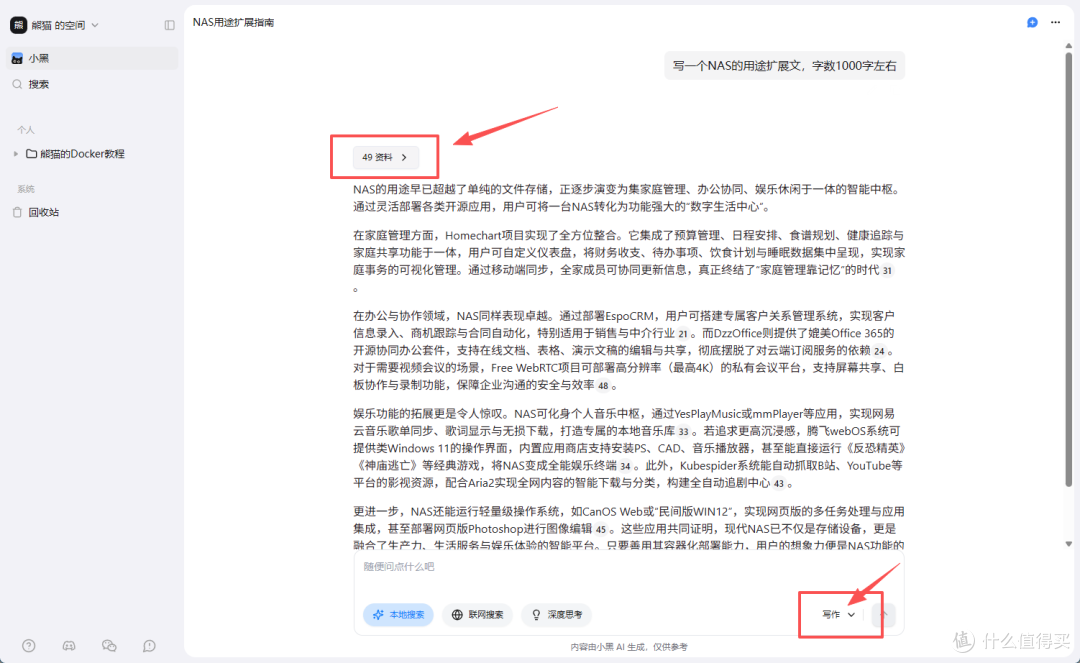
Task: Click citation 24 after 订阅服务的依赖
Action: pyautogui.click(x=879, y=351)
